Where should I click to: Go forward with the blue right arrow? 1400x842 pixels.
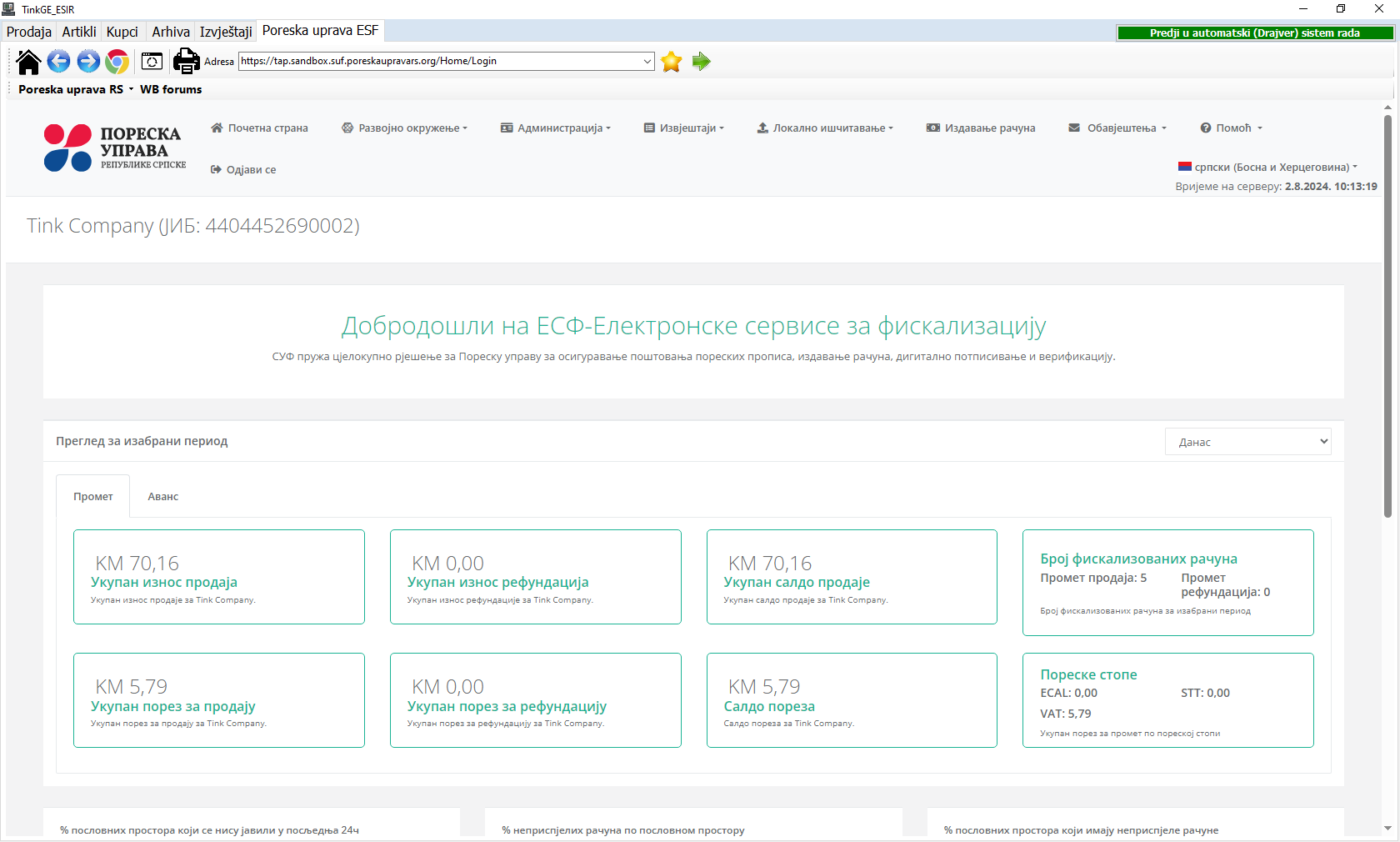88,62
